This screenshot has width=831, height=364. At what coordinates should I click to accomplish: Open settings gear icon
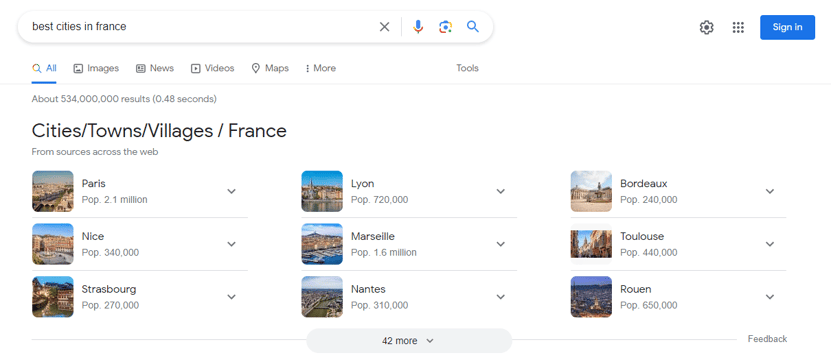[x=706, y=28]
